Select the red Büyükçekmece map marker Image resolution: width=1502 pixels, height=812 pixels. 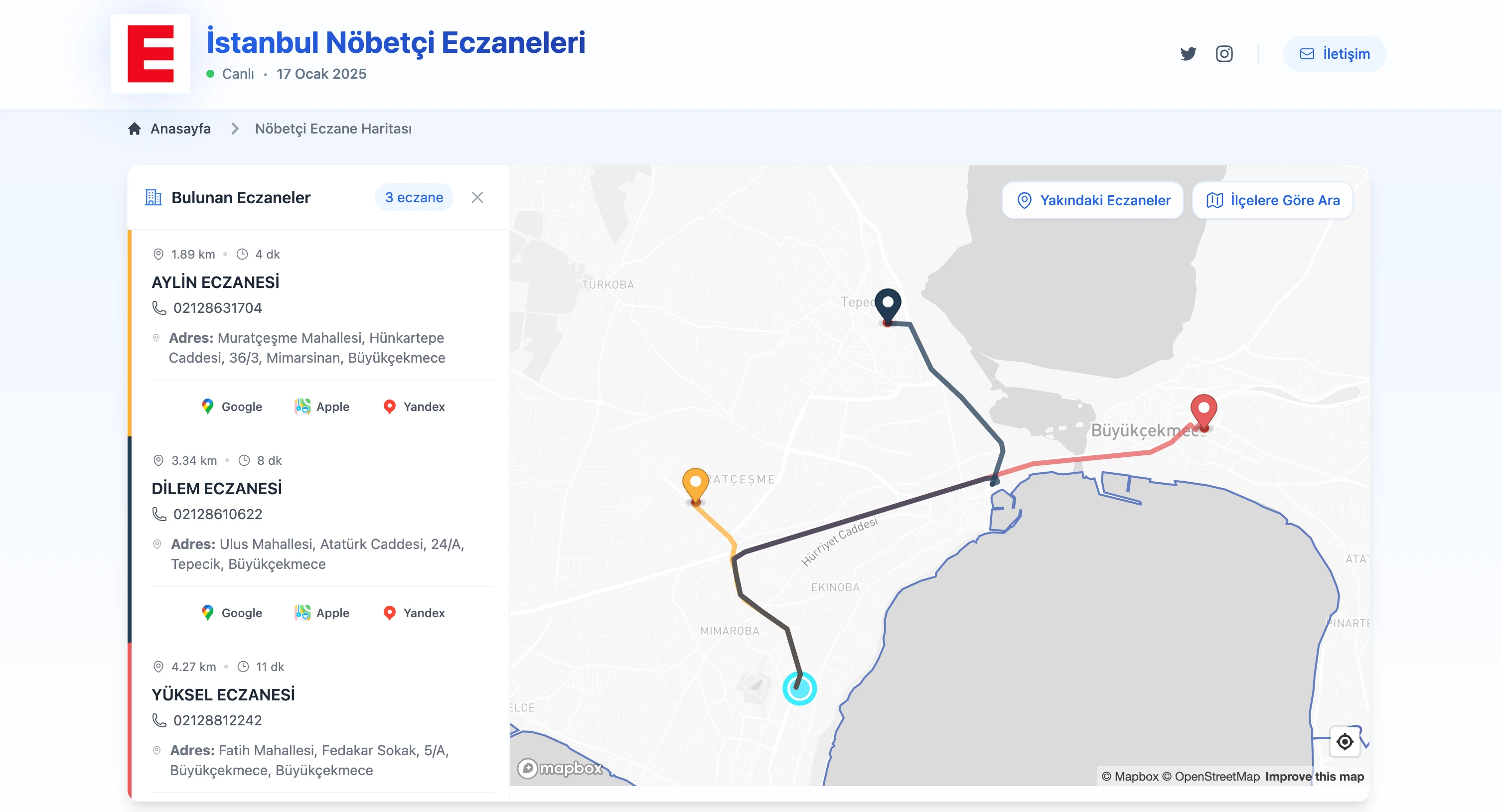[x=1203, y=410]
